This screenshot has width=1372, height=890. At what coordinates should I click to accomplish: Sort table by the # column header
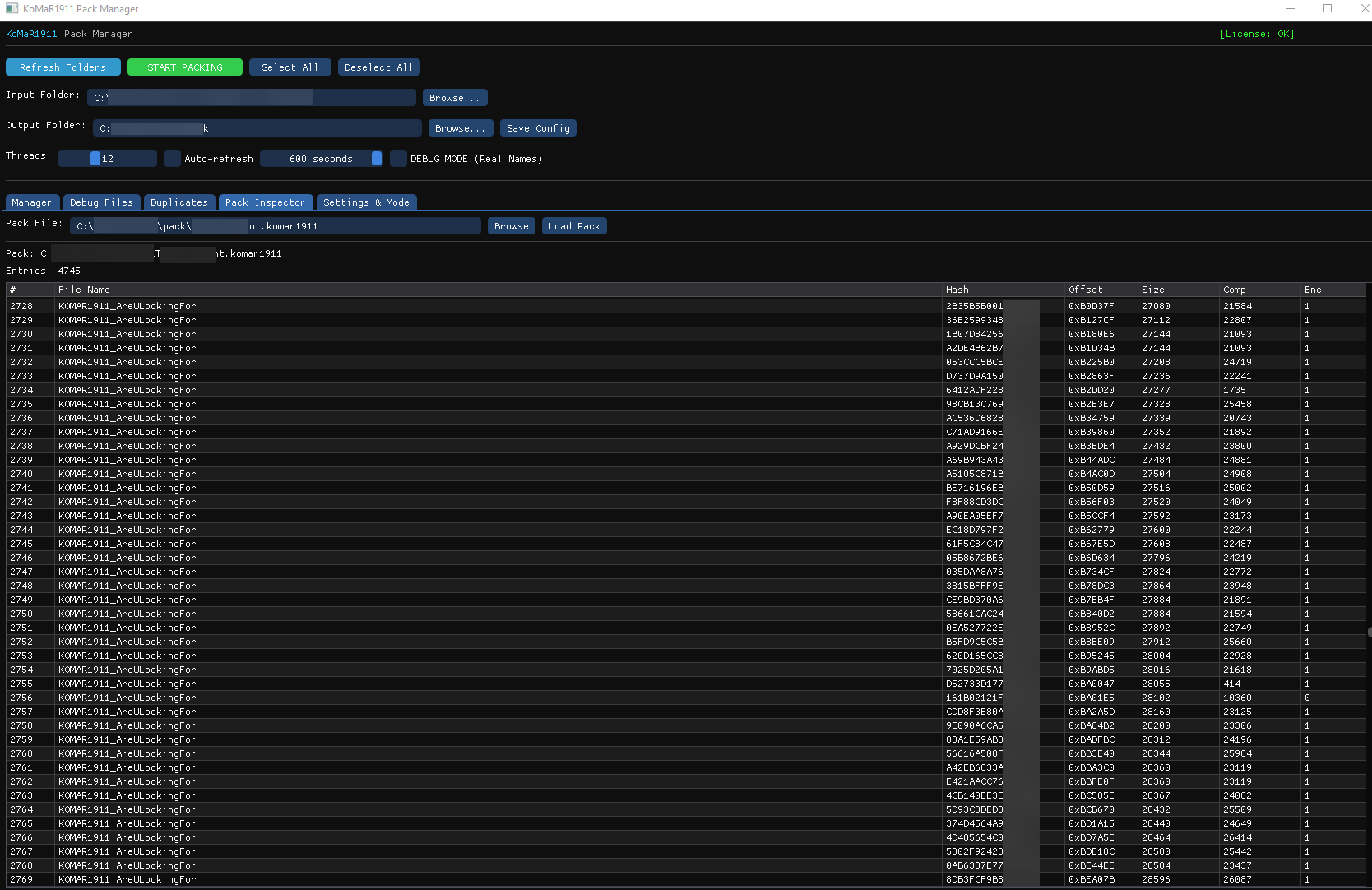tap(30, 290)
